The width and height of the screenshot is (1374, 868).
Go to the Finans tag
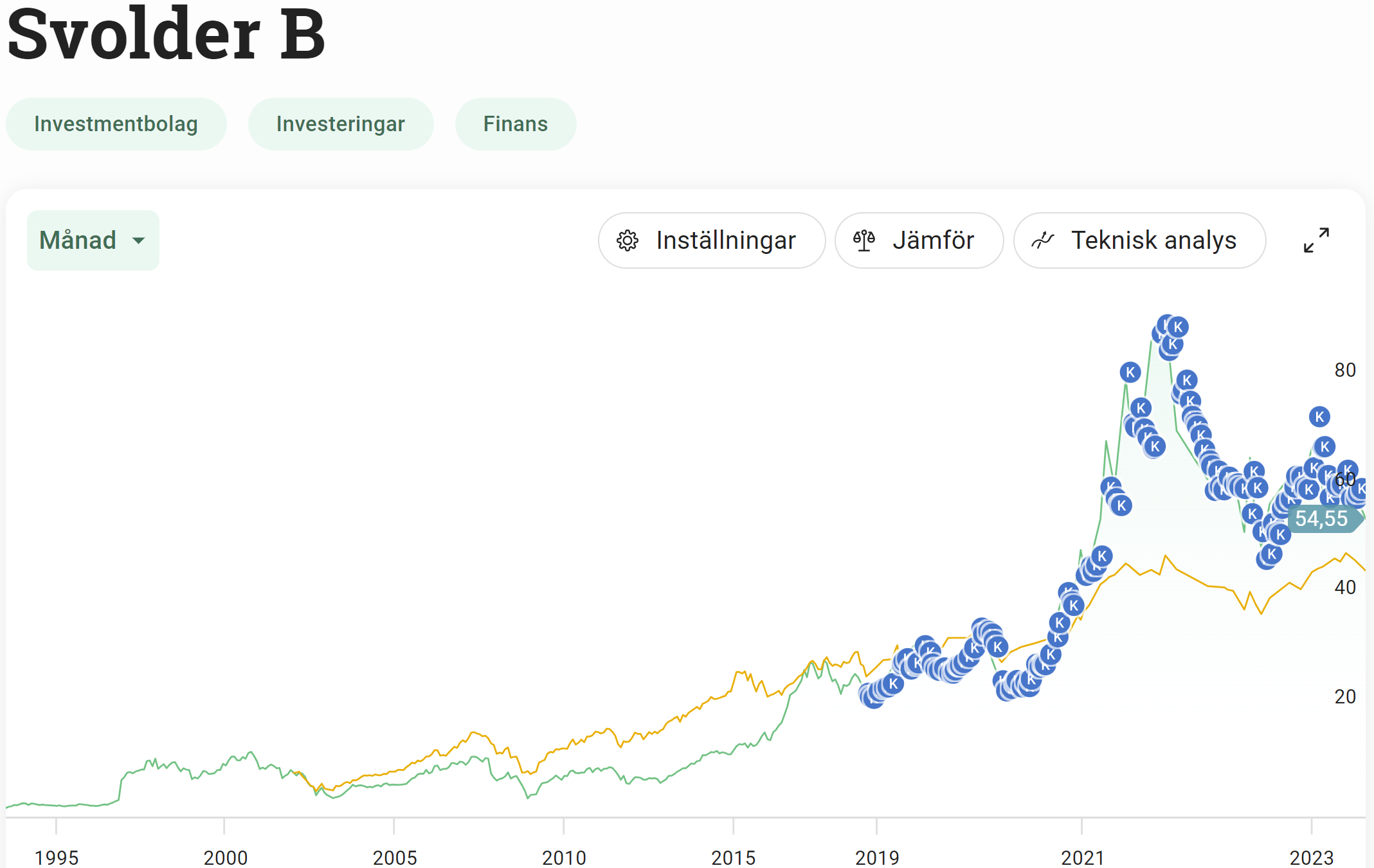(x=515, y=124)
